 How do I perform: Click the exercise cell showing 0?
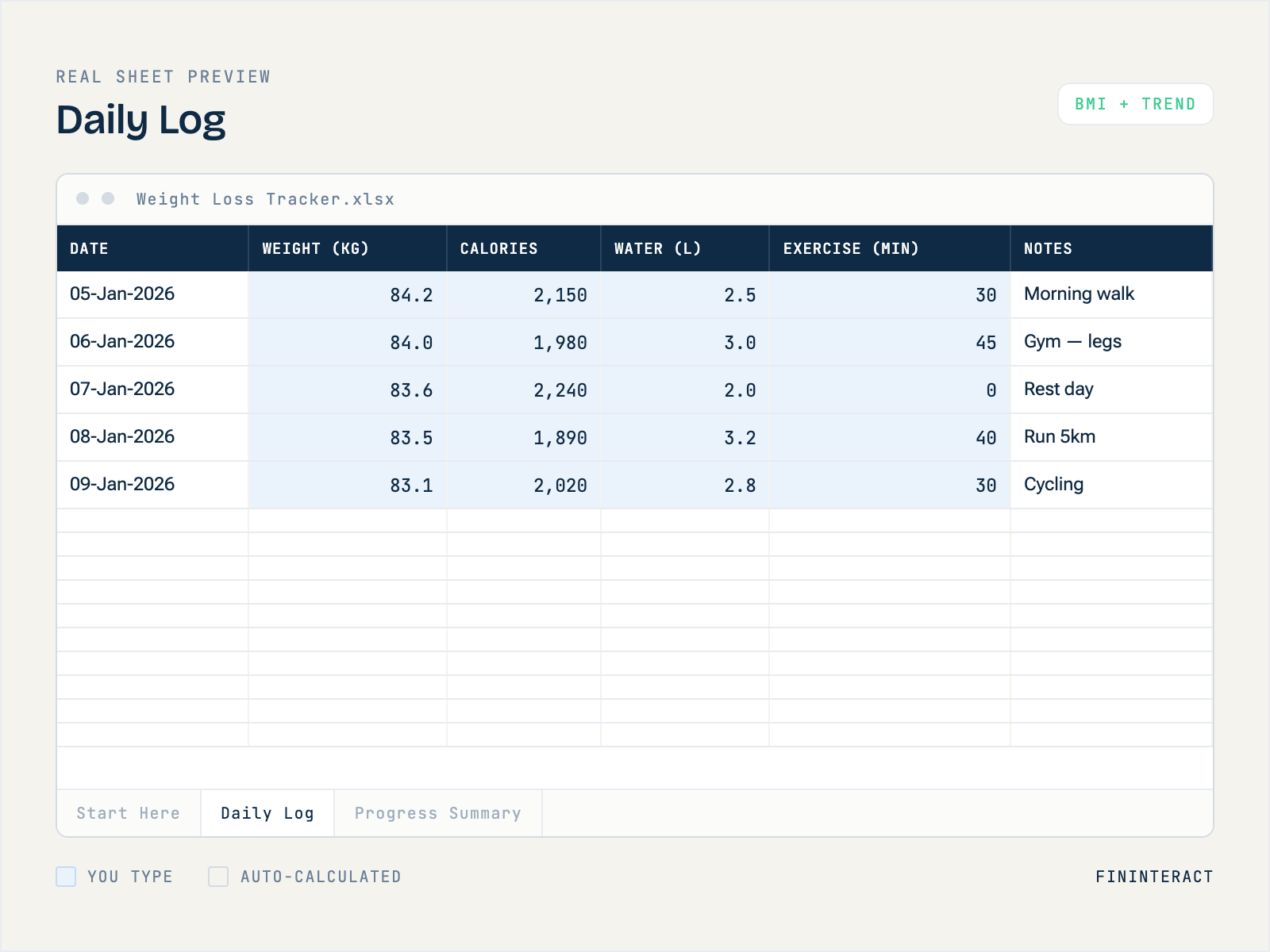pyautogui.click(x=890, y=390)
